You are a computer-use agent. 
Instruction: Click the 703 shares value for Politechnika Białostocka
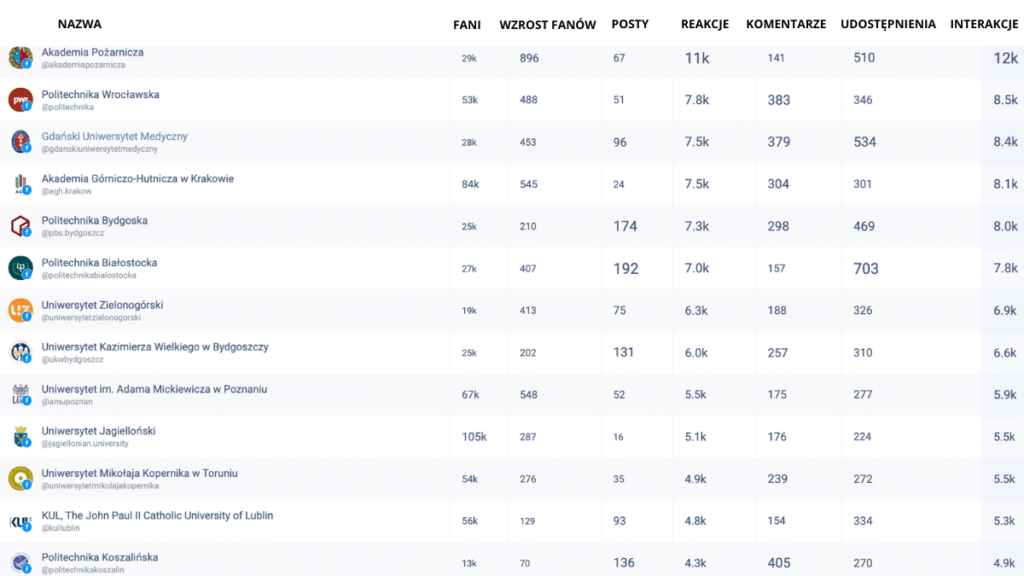[x=866, y=268]
